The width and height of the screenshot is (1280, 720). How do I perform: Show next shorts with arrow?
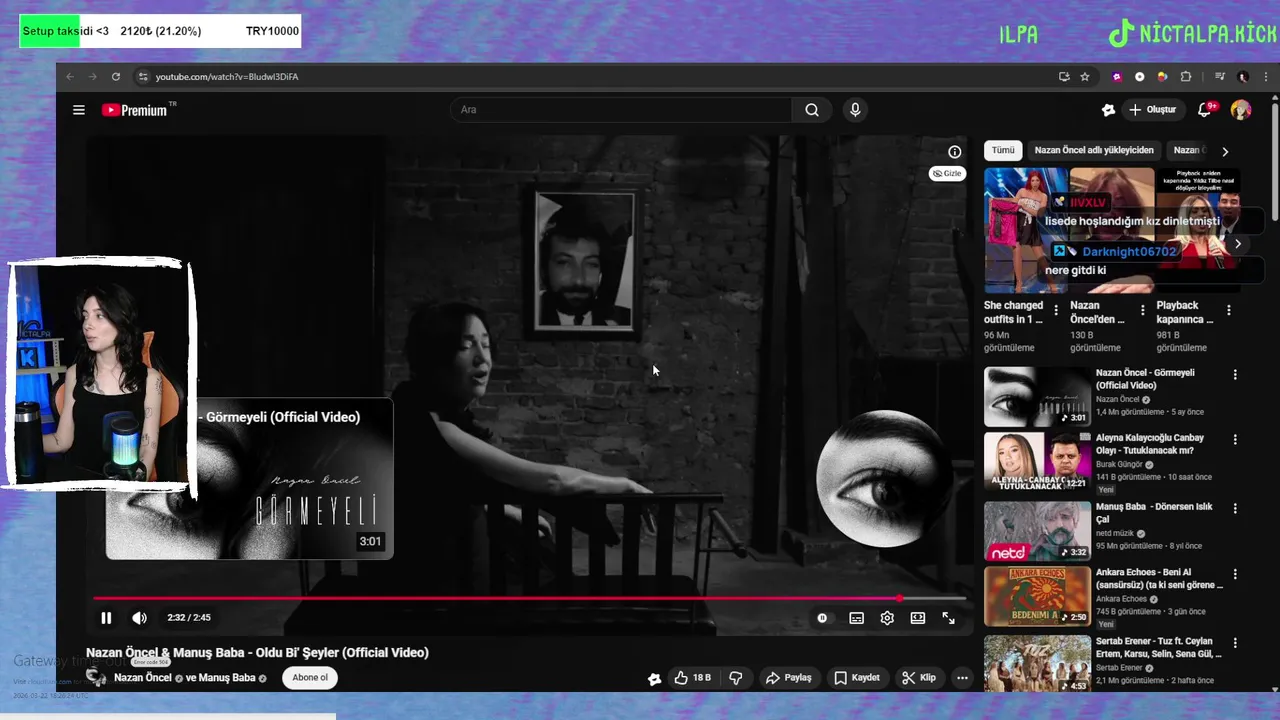coord(1238,244)
